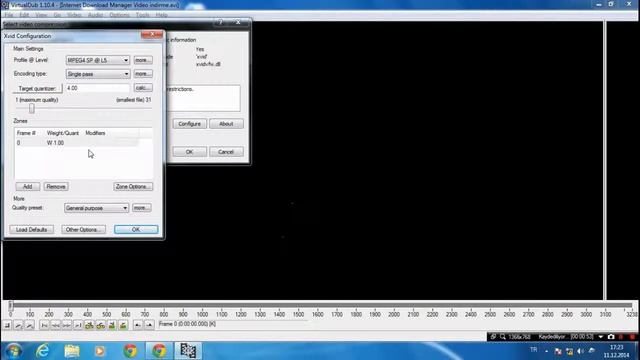640x360 pixels.
Task: Open the Help menu in VirtualDub
Action: pos(161,15)
